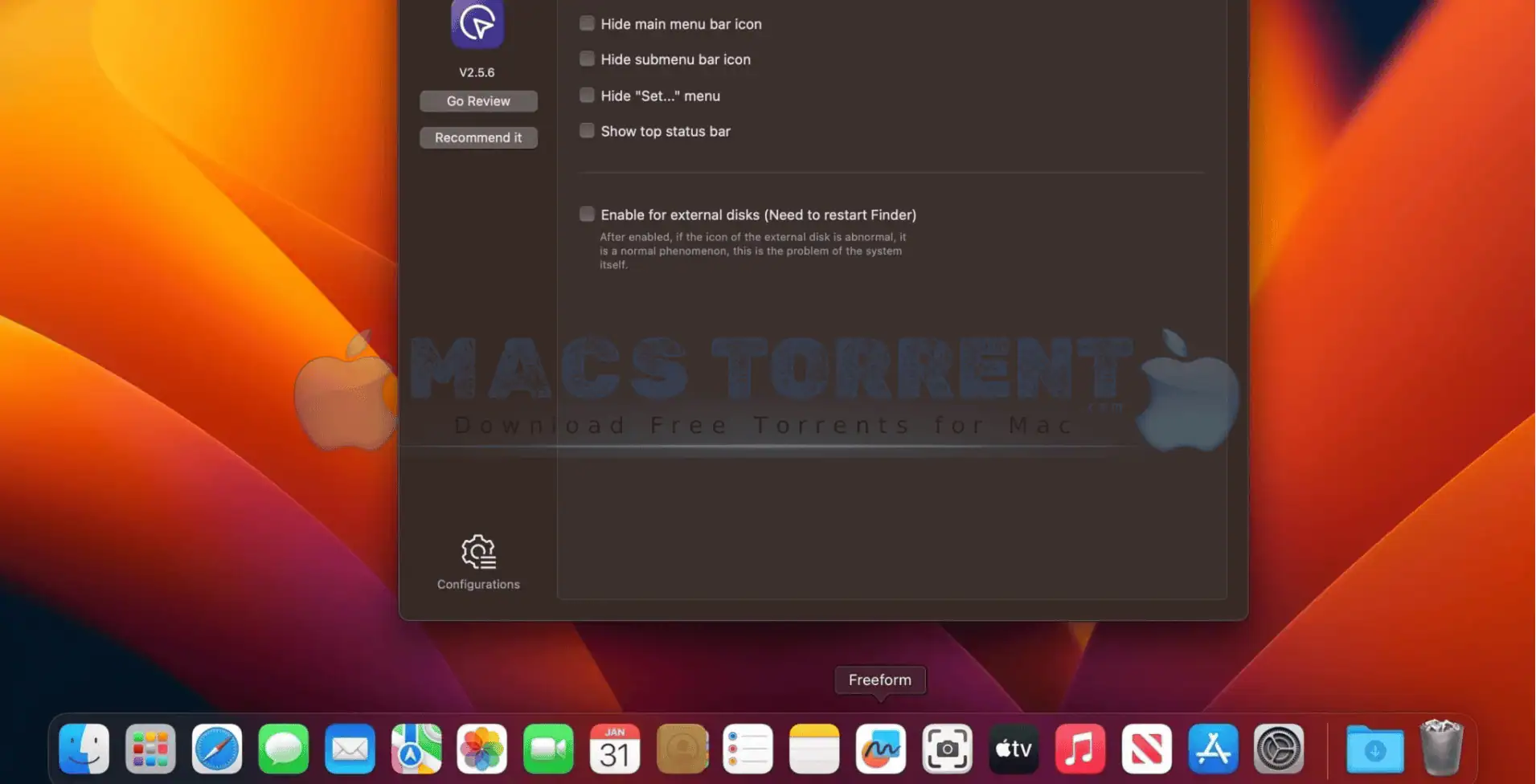Click the Recommend it button
The height and width of the screenshot is (784, 1536).
(478, 137)
